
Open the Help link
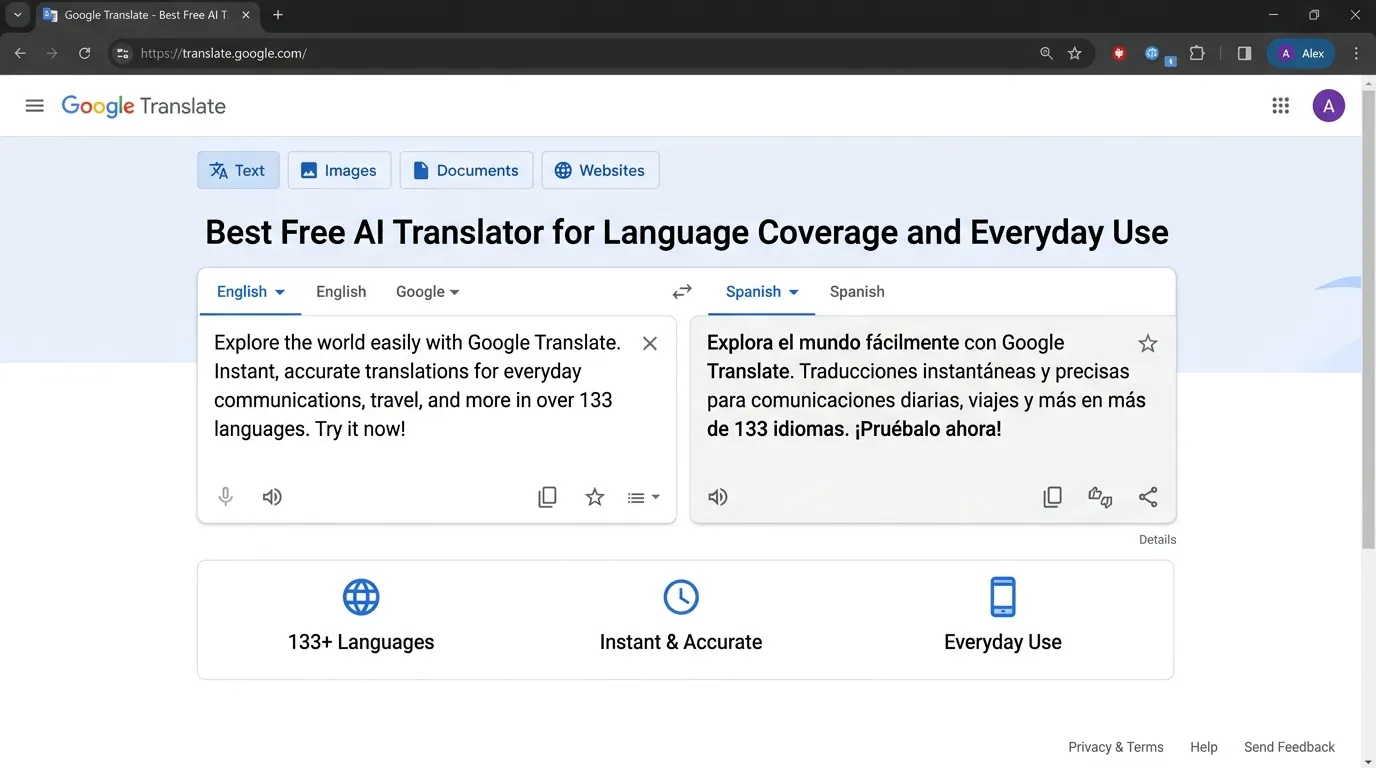(1204, 747)
